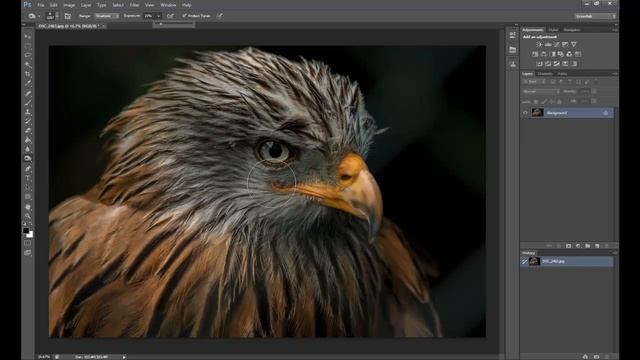Image resolution: width=640 pixels, height=360 pixels.
Task: Select the Gradient tool
Action: 28,140
